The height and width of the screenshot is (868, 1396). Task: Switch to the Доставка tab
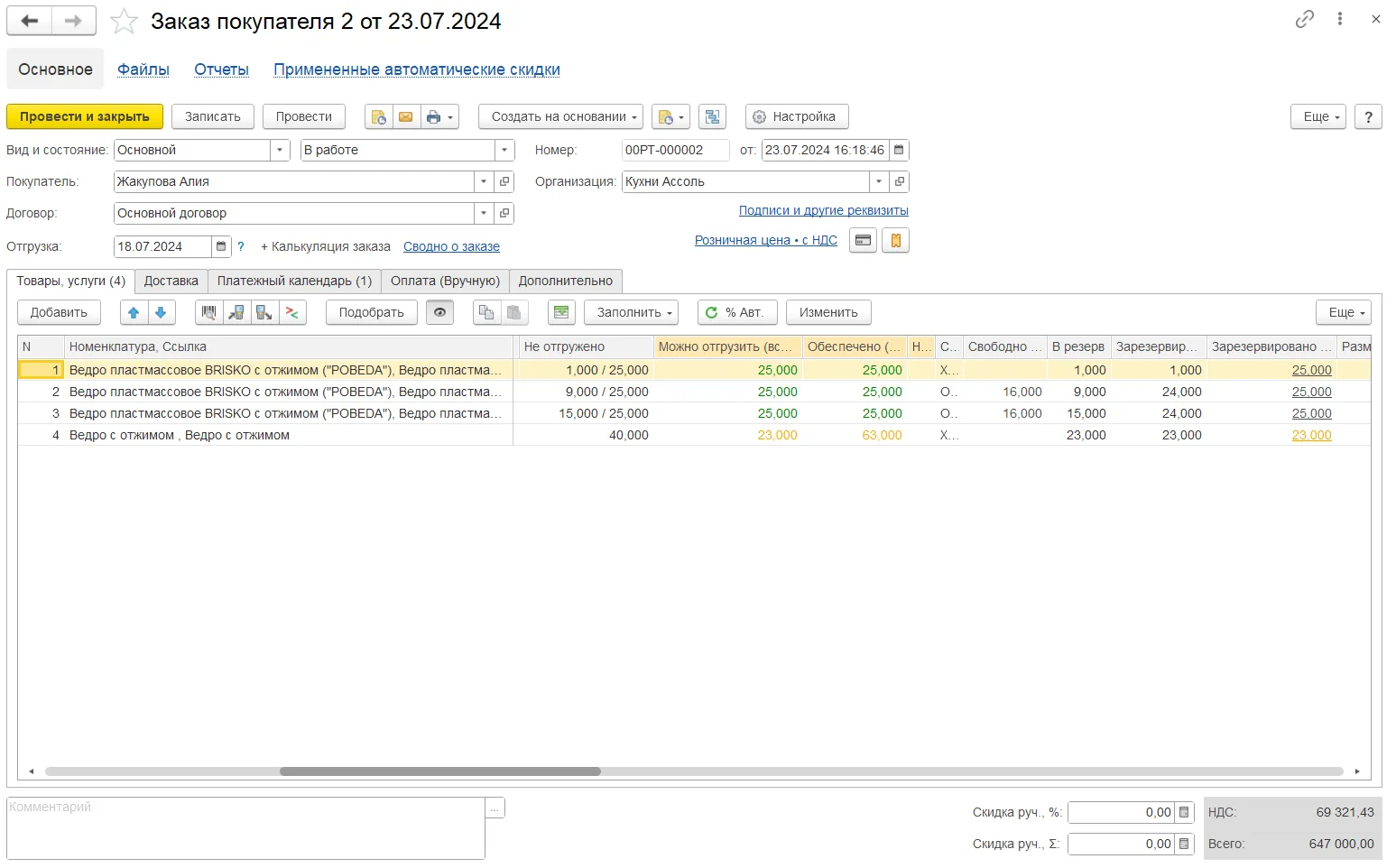click(x=171, y=281)
